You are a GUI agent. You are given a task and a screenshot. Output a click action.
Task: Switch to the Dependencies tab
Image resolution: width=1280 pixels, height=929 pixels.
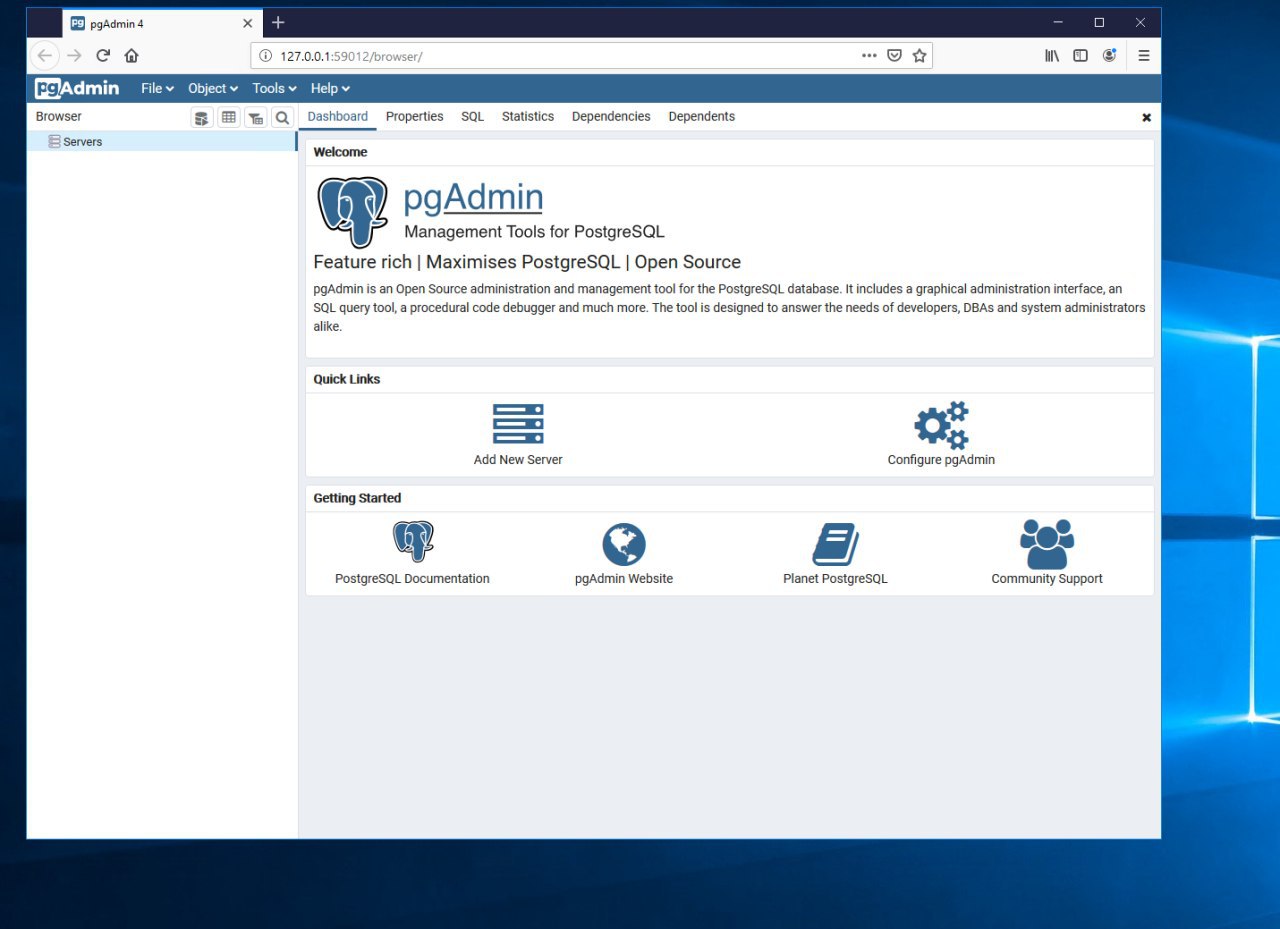point(611,117)
